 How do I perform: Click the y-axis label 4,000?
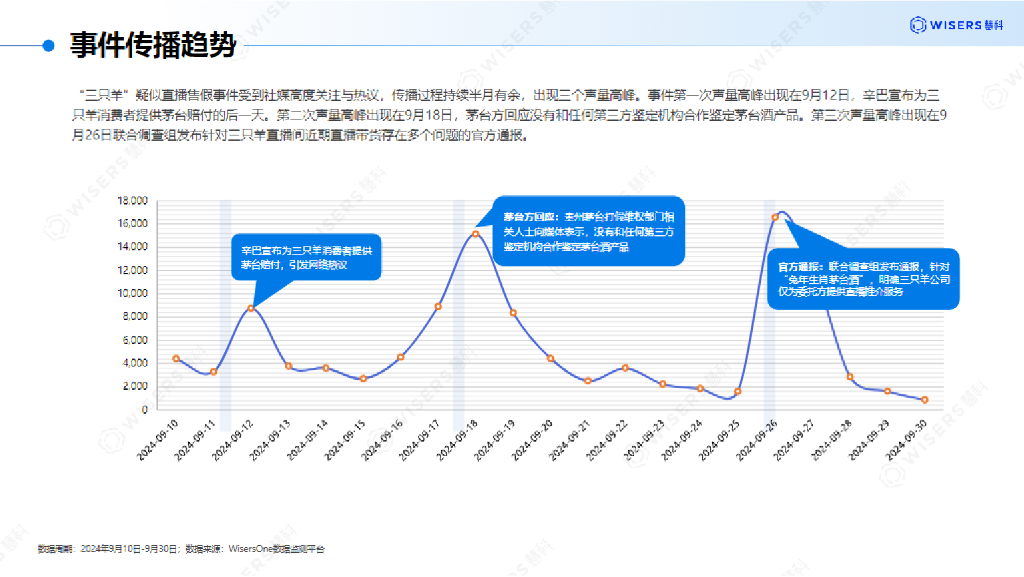pos(135,363)
